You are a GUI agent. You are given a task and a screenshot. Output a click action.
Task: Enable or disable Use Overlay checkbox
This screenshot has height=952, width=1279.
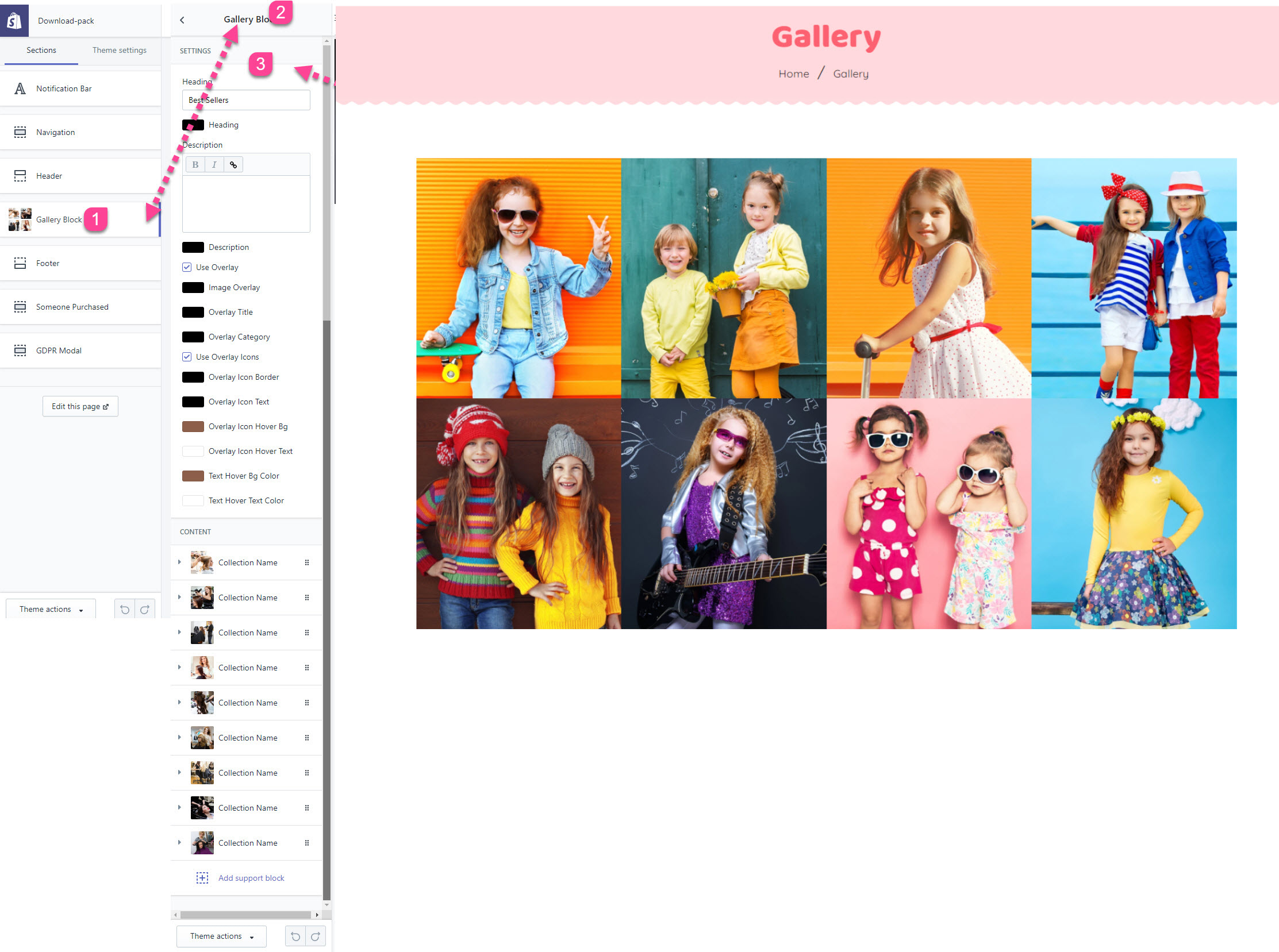[187, 267]
